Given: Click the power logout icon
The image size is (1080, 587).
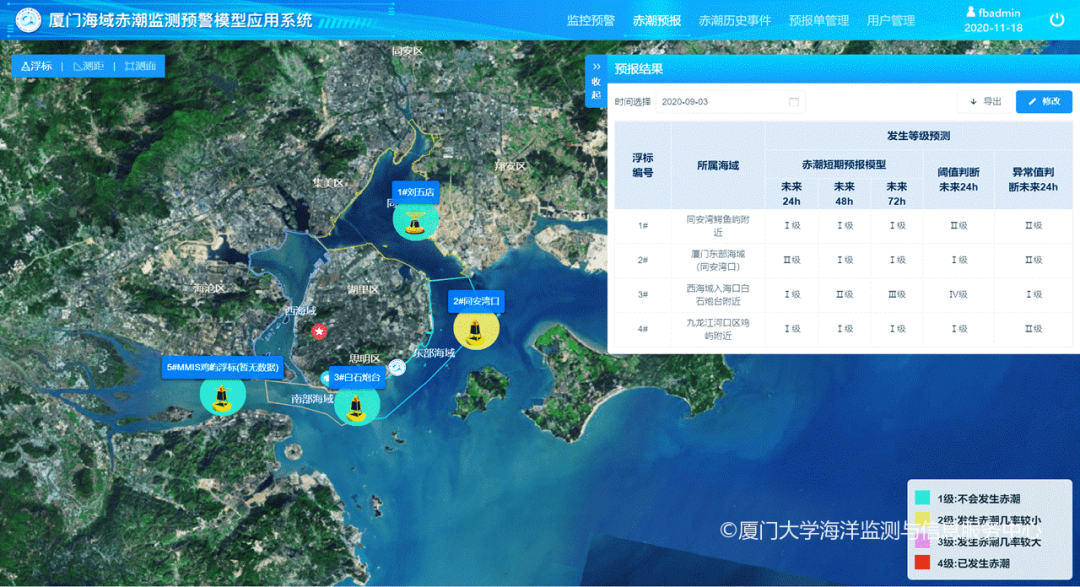Looking at the screenshot, I should (1057, 20).
